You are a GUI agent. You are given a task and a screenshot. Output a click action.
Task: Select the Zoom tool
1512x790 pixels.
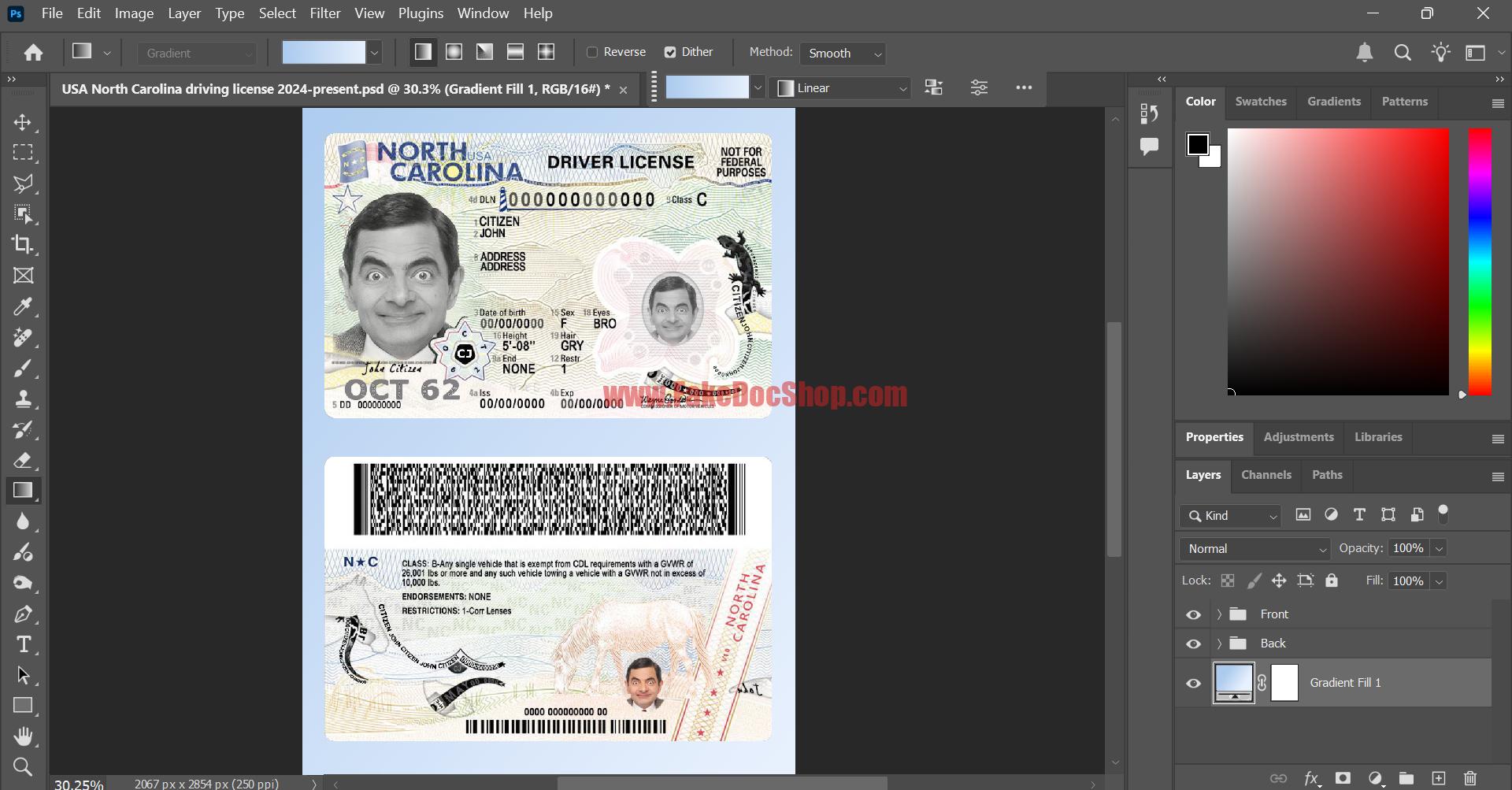coord(23,766)
